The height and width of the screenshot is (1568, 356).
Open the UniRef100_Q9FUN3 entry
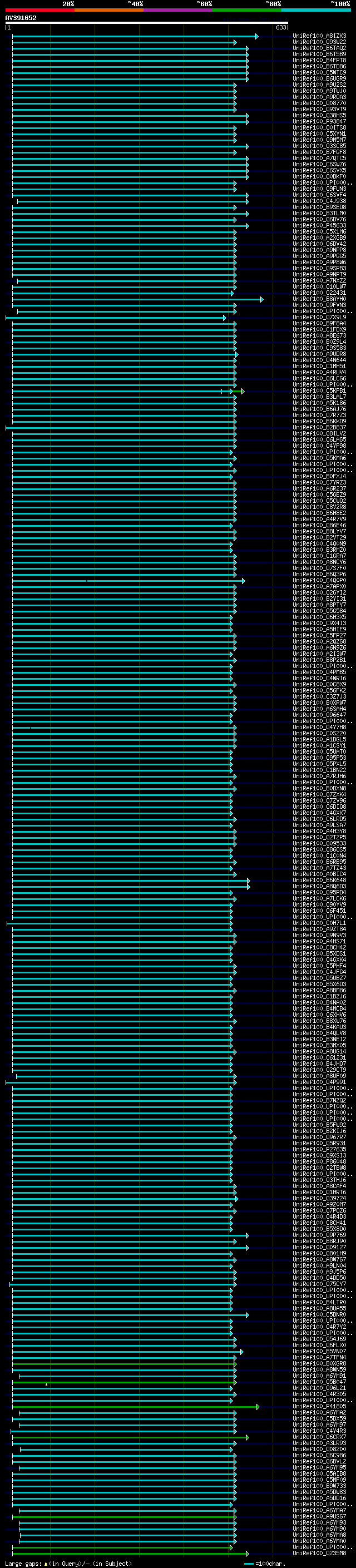[x=319, y=189]
